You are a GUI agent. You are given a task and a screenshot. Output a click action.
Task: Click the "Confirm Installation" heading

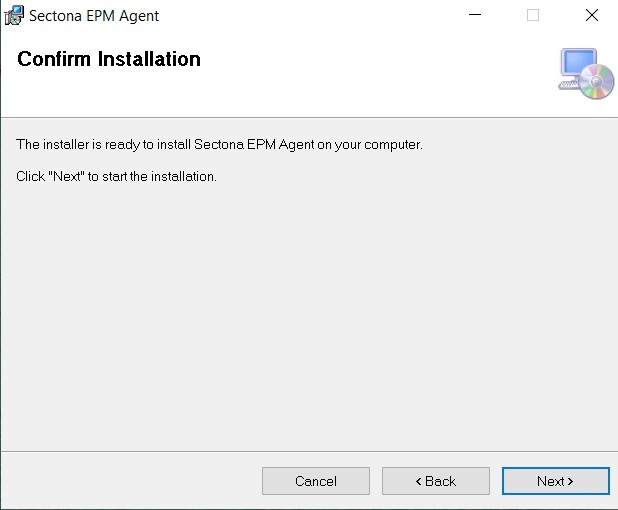(109, 59)
